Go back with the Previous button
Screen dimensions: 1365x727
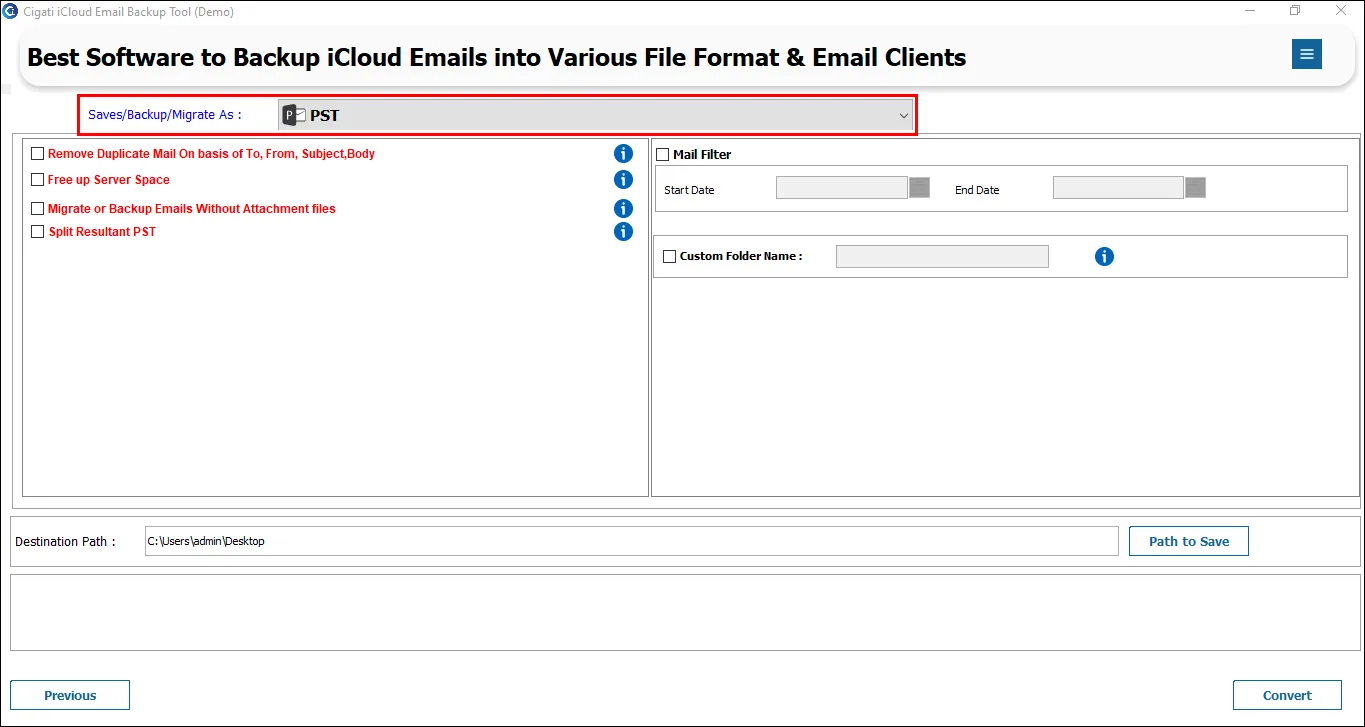coord(70,695)
